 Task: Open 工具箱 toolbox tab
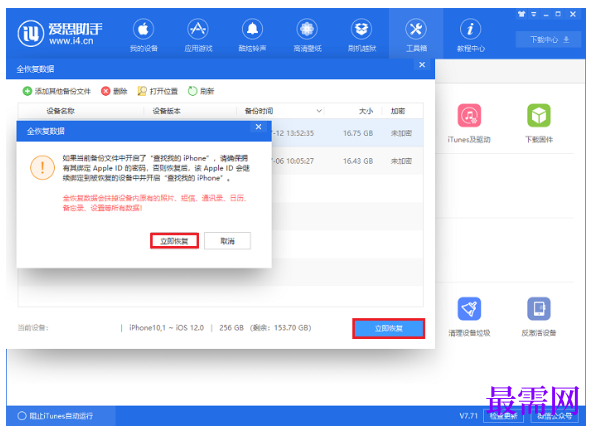click(416, 35)
